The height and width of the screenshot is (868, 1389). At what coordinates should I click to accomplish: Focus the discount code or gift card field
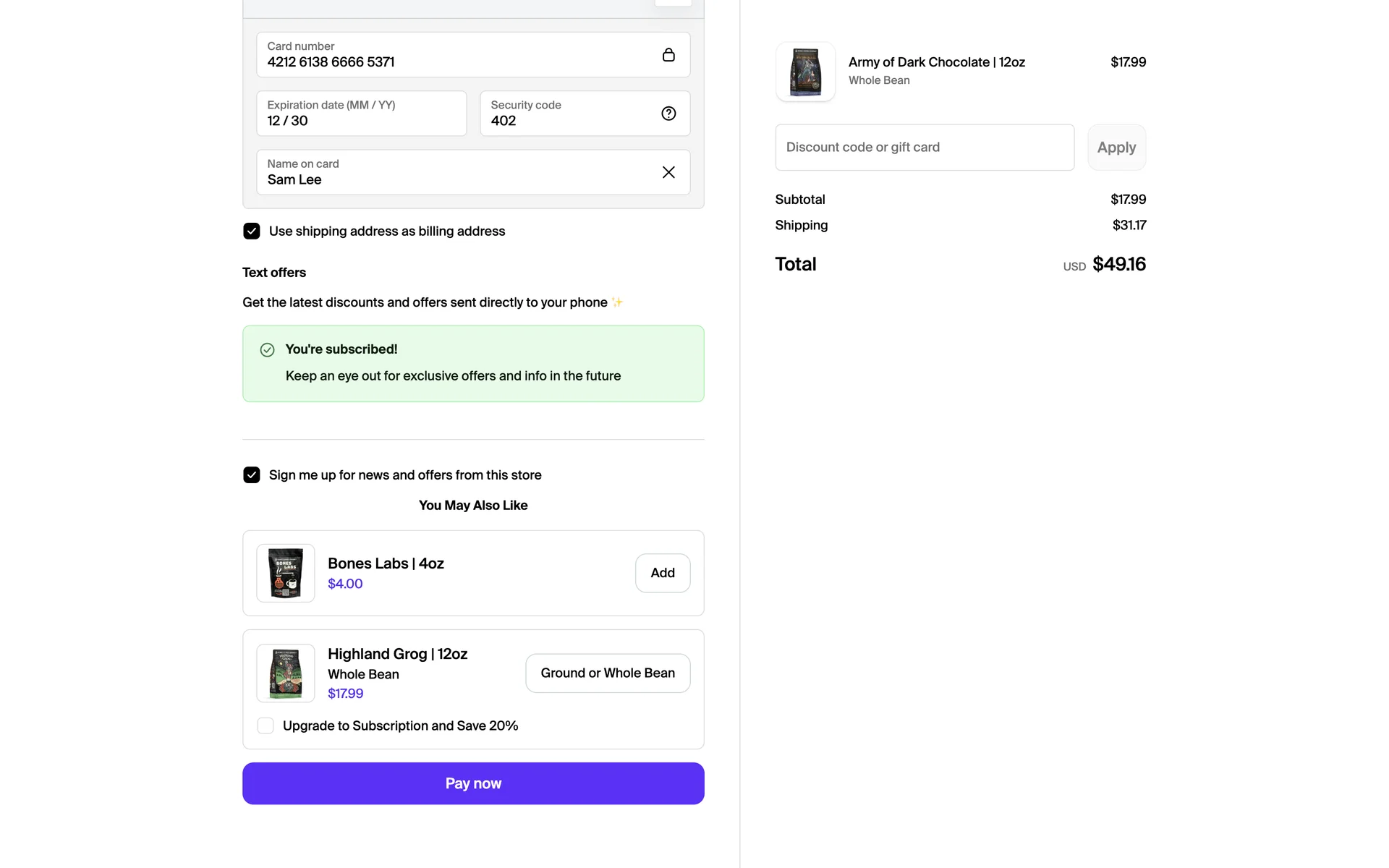click(x=924, y=148)
